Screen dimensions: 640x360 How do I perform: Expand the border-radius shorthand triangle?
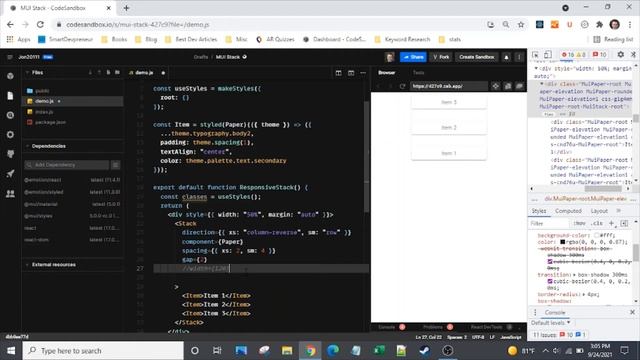click(x=584, y=294)
